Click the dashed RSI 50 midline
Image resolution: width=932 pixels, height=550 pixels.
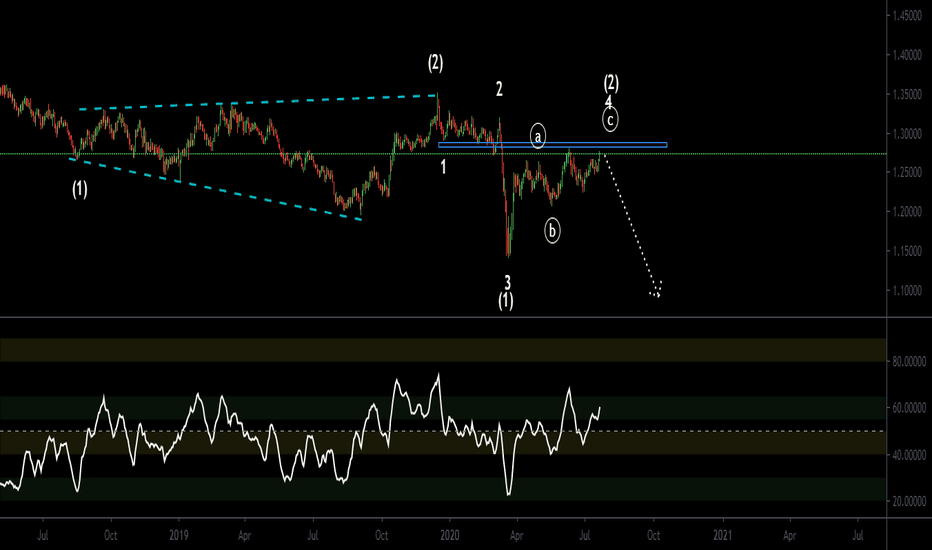tap(443, 431)
